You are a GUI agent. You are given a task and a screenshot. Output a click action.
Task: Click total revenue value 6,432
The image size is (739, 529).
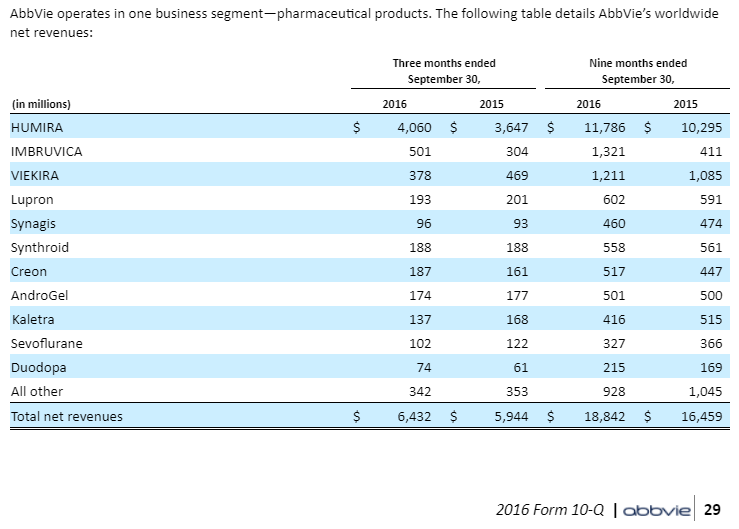414,417
